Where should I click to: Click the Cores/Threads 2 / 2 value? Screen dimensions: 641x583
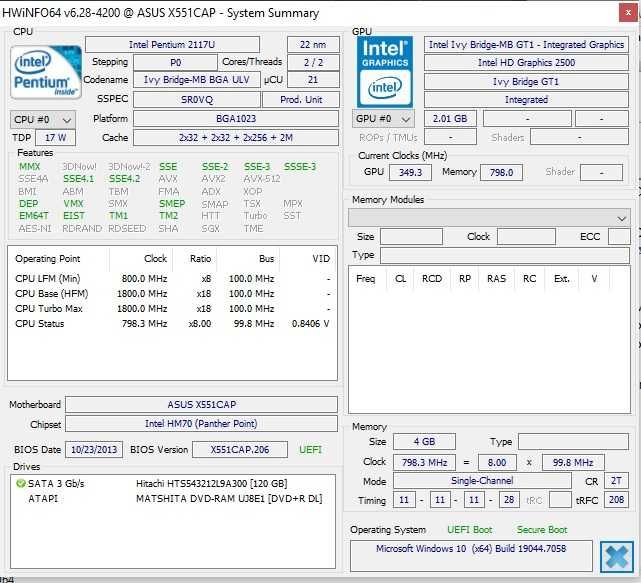coord(313,63)
